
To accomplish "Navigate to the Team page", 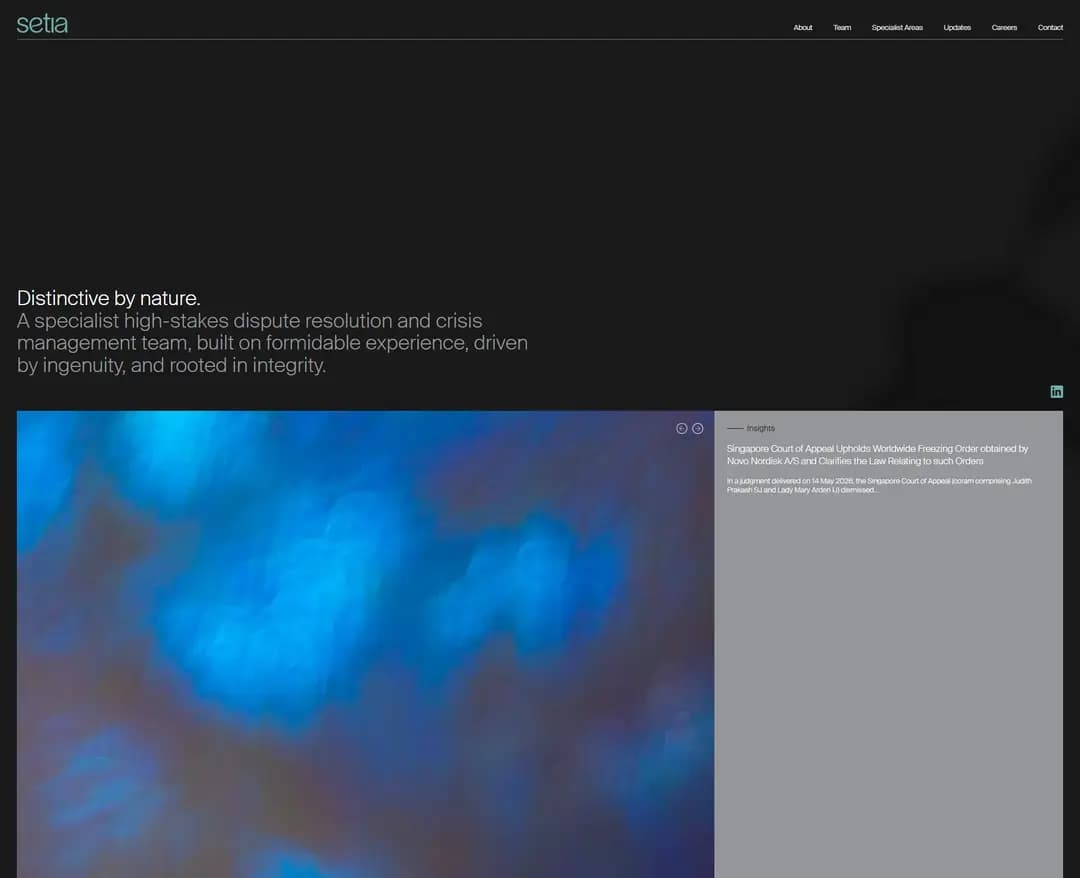I will 842,28.
